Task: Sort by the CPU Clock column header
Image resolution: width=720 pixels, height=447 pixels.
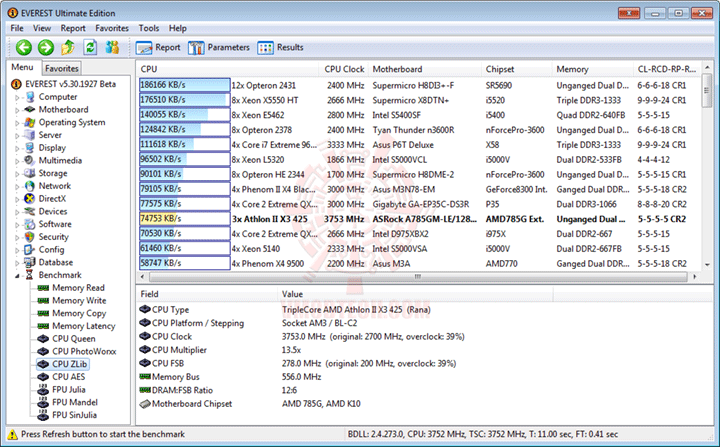Action: (x=344, y=69)
